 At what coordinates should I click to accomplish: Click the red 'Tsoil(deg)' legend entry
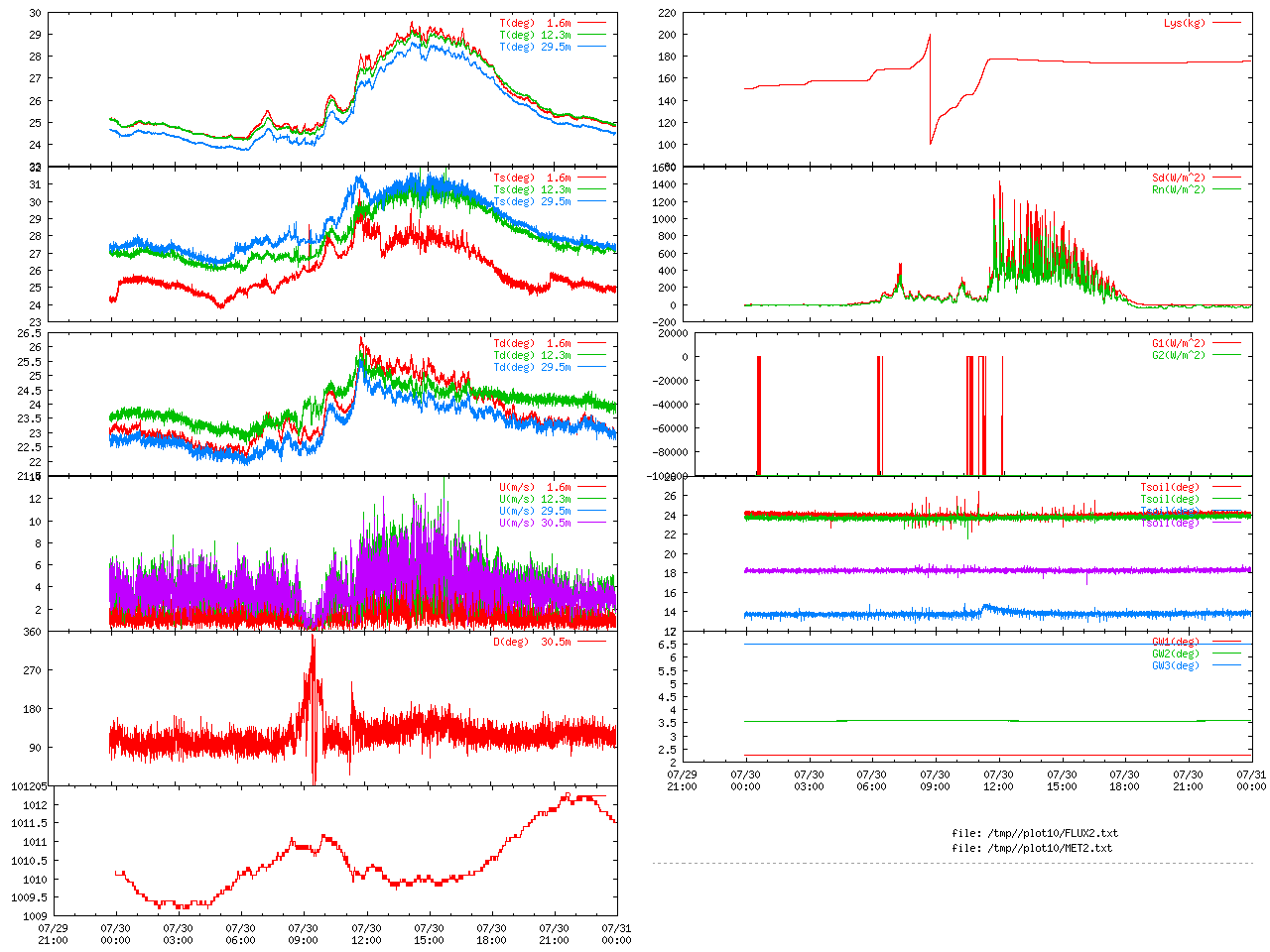pyautogui.click(x=1170, y=488)
